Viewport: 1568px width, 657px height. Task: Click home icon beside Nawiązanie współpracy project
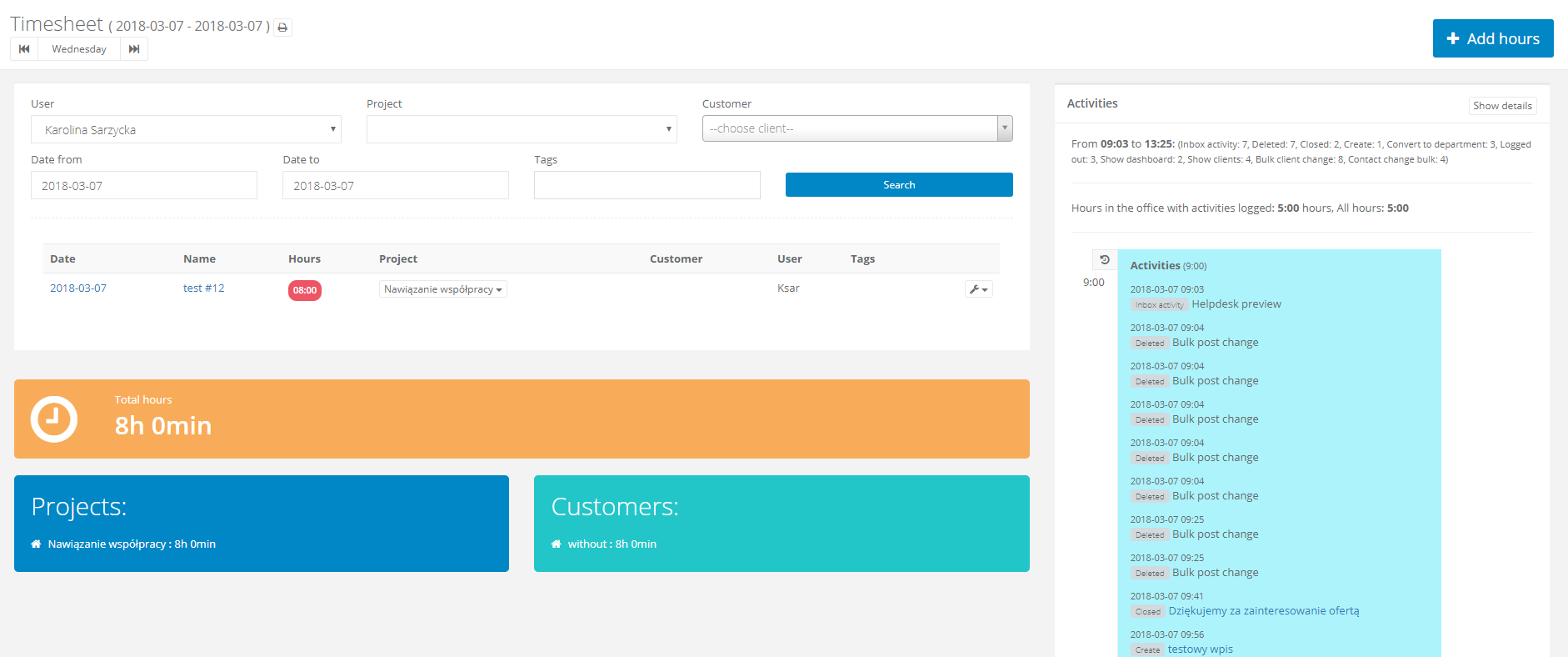click(x=36, y=544)
